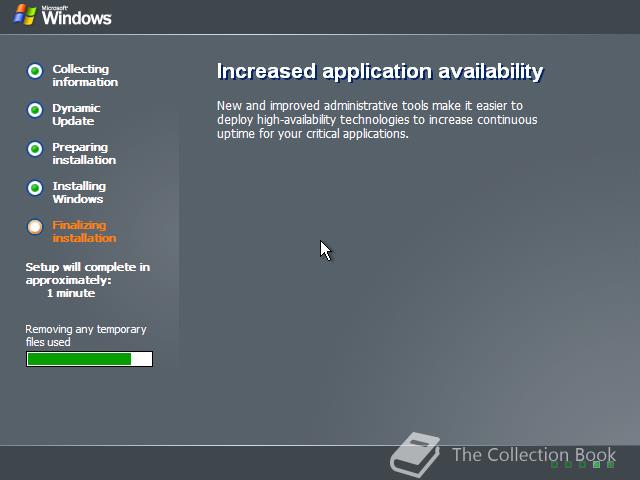Screen dimensions: 640x480
Task: Click the Windows wordmark in the header
Action: (x=76, y=16)
